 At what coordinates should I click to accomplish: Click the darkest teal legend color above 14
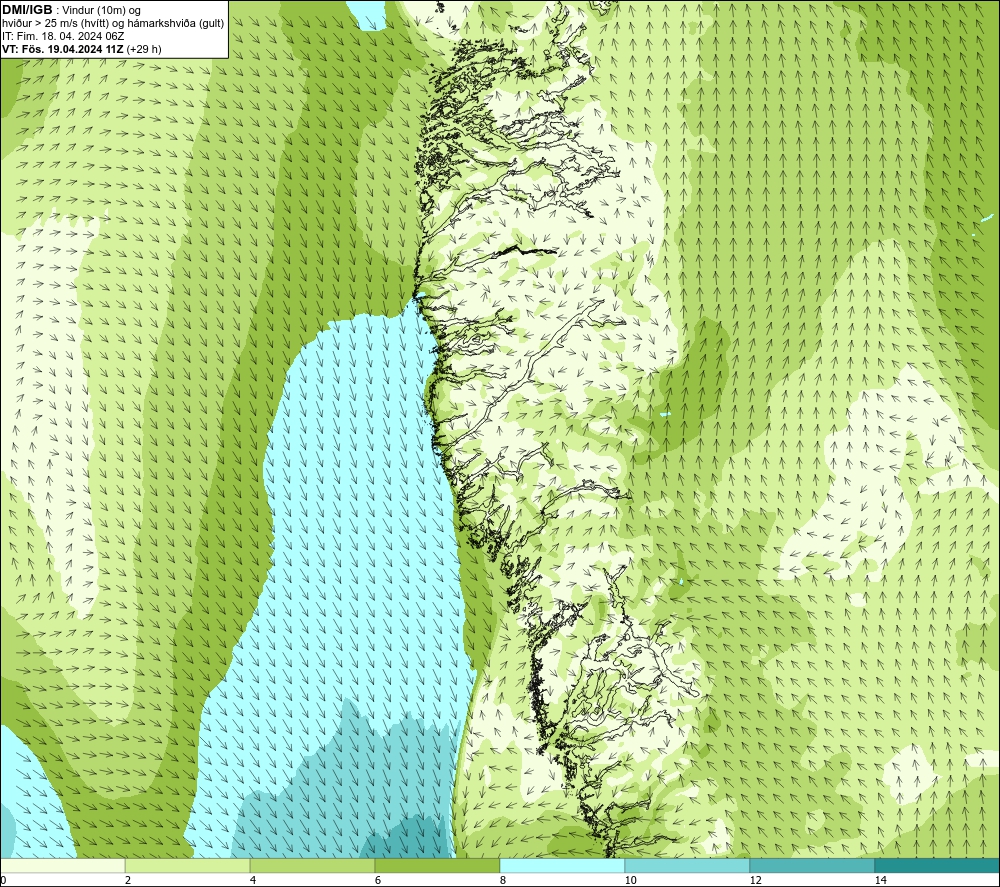pos(937,866)
